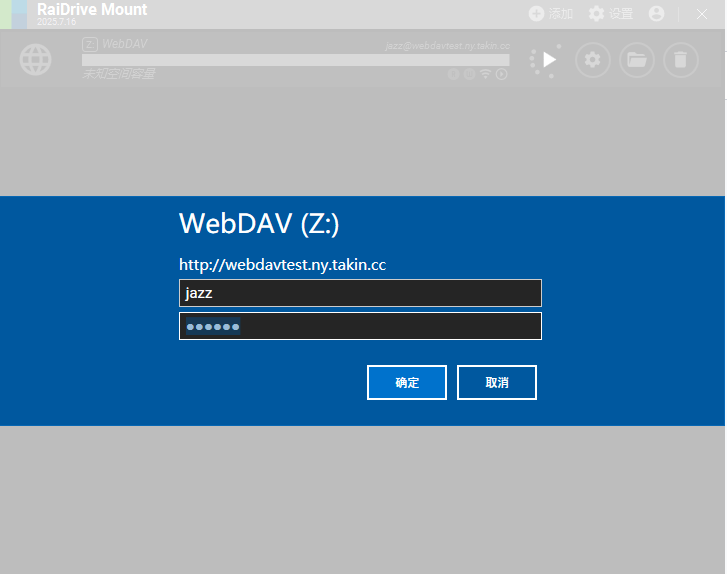The height and width of the screenshot is (574, 727).
Task: Click the RaiDrive Mount app logo
Action: point(13,14)
